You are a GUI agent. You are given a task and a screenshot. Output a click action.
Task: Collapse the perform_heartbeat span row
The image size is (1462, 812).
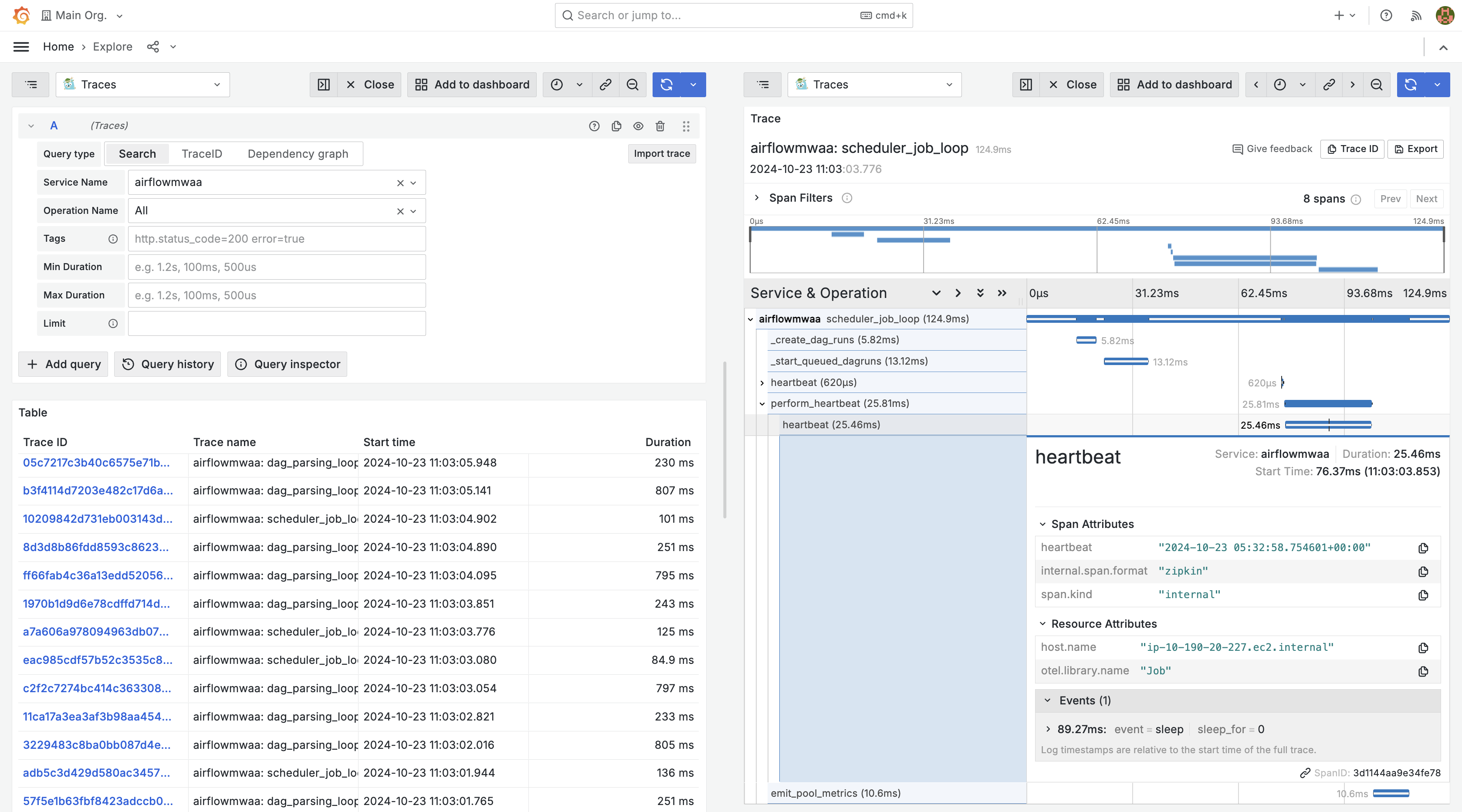[762, 404]
